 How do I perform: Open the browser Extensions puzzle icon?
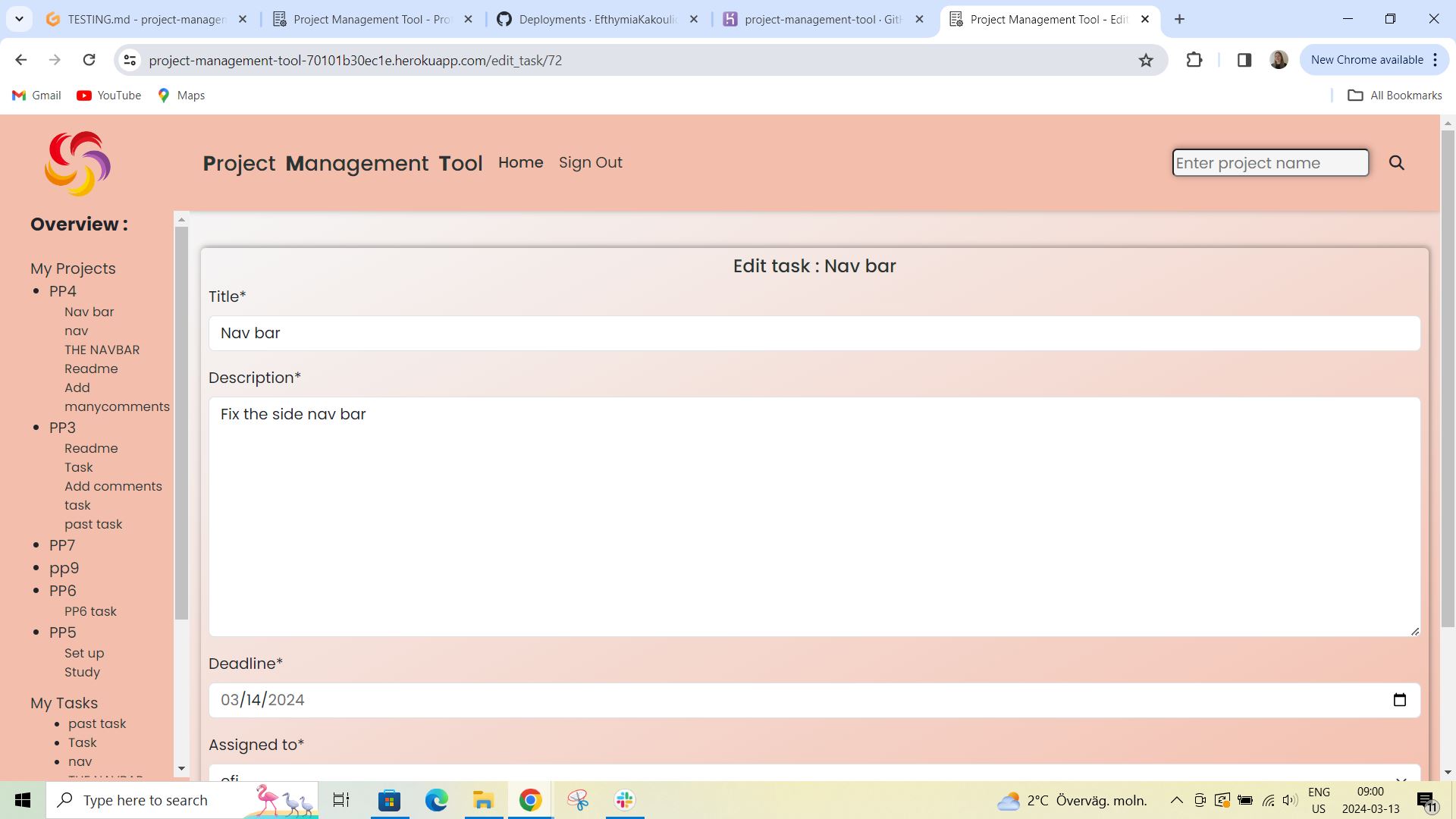point(1194,60)
